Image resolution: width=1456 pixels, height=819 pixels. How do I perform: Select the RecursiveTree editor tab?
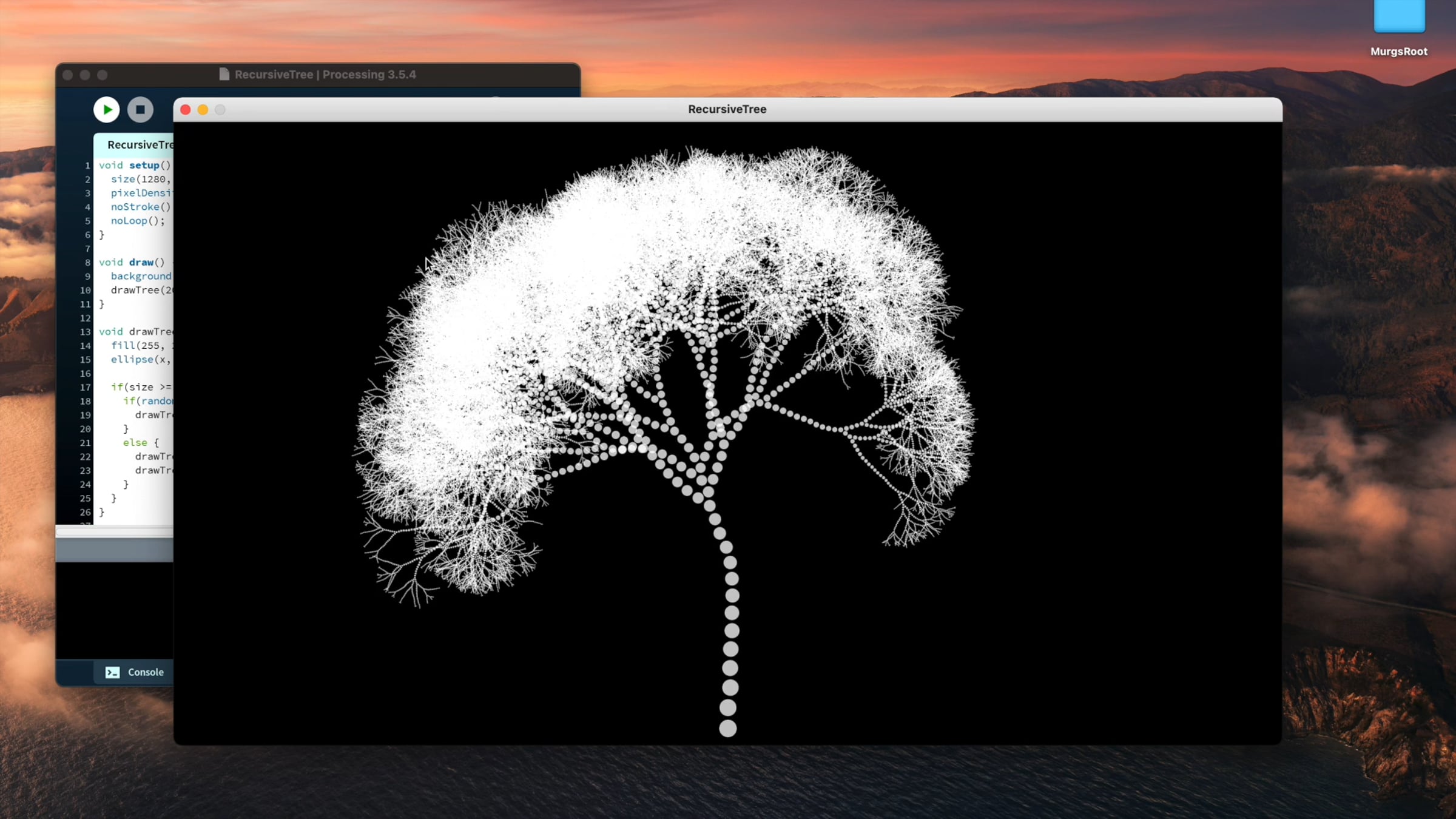click(139, 144)
